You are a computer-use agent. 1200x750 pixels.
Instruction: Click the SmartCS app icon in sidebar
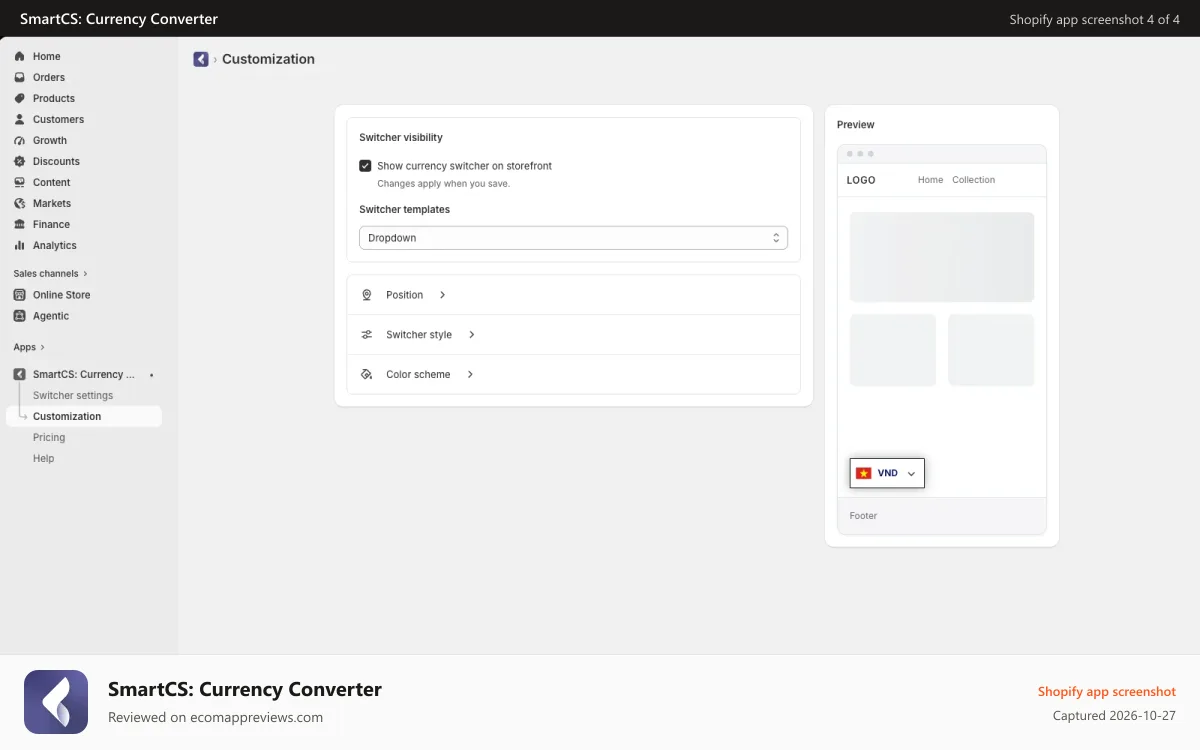pos(19,374)
